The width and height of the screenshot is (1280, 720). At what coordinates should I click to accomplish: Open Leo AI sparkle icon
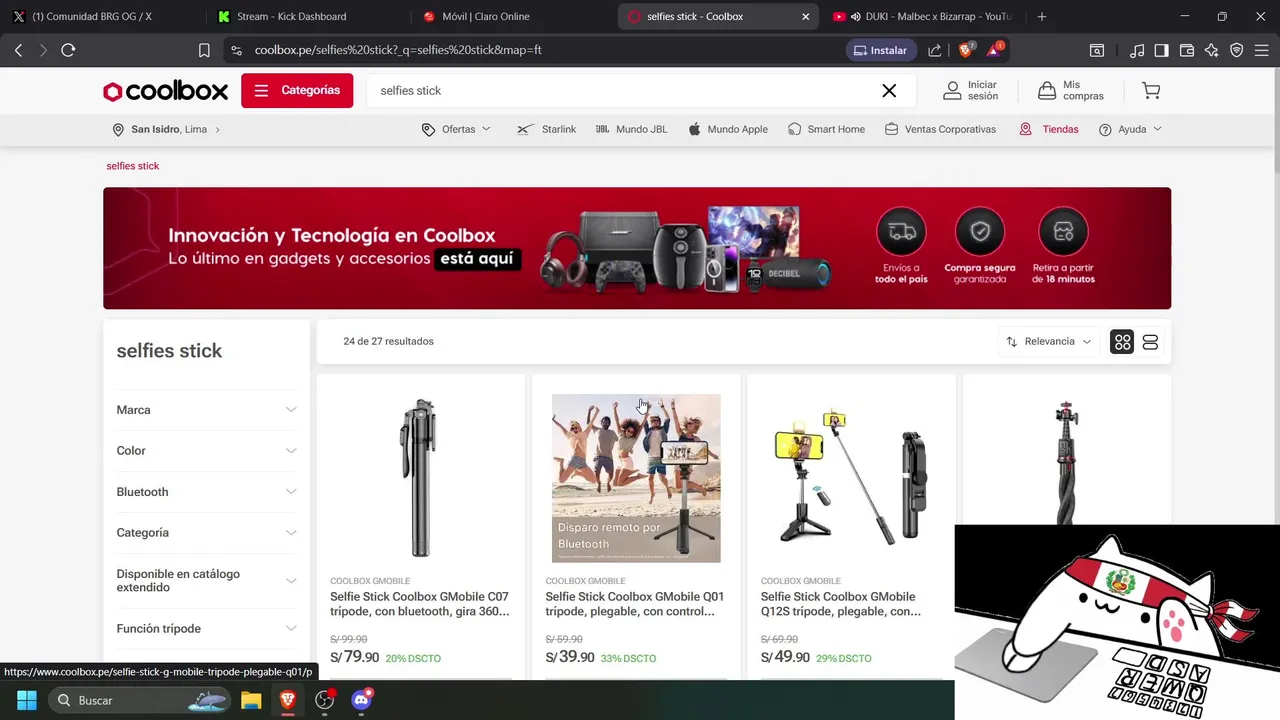click(x=1212, y=50)
